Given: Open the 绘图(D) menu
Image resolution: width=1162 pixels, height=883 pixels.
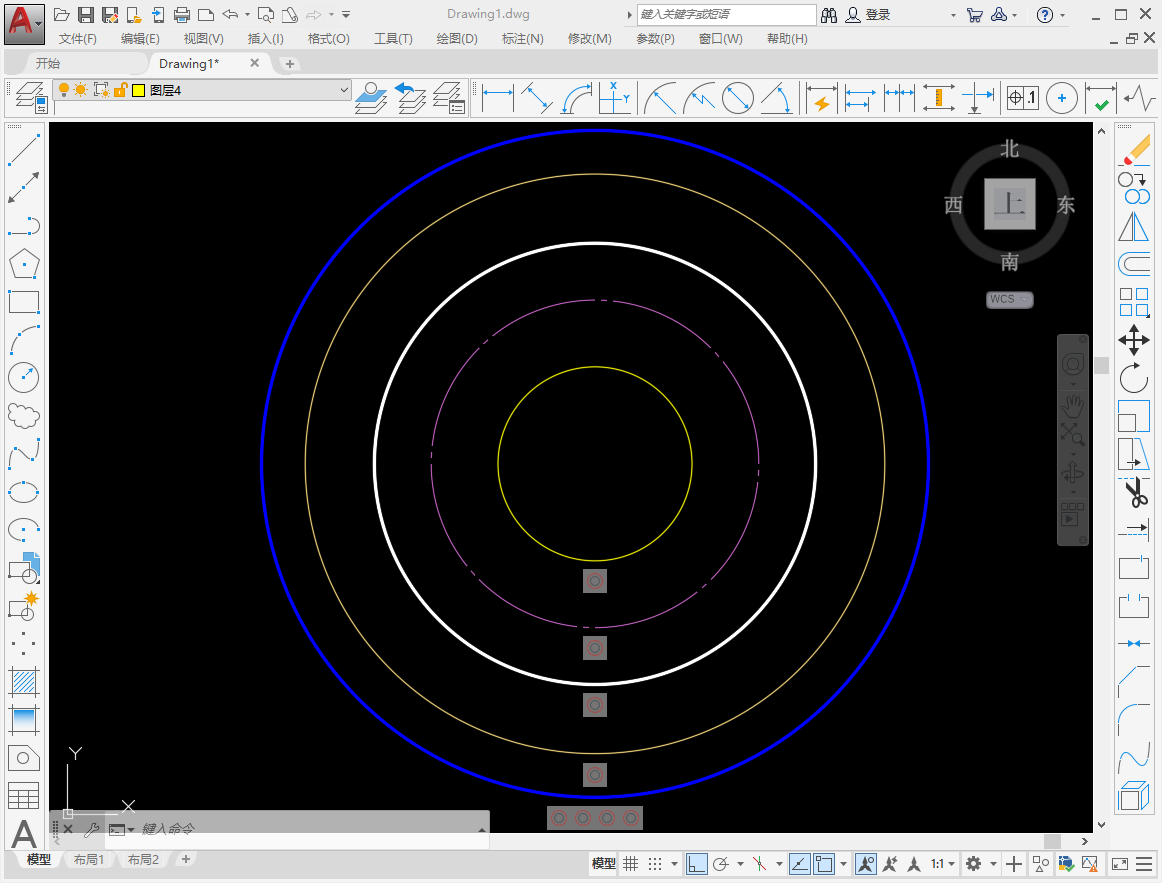Looking at the screenshot, I should coord(456,39).
